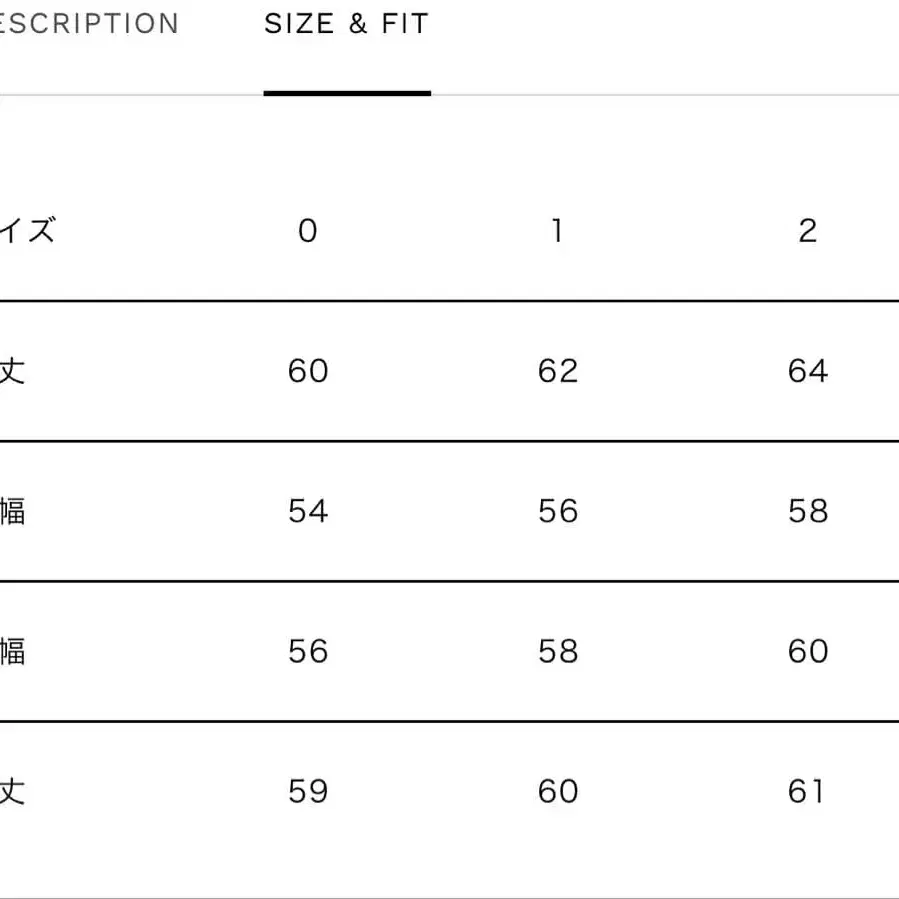
Task: Click the size 1 column header
Action: point(557,231)
